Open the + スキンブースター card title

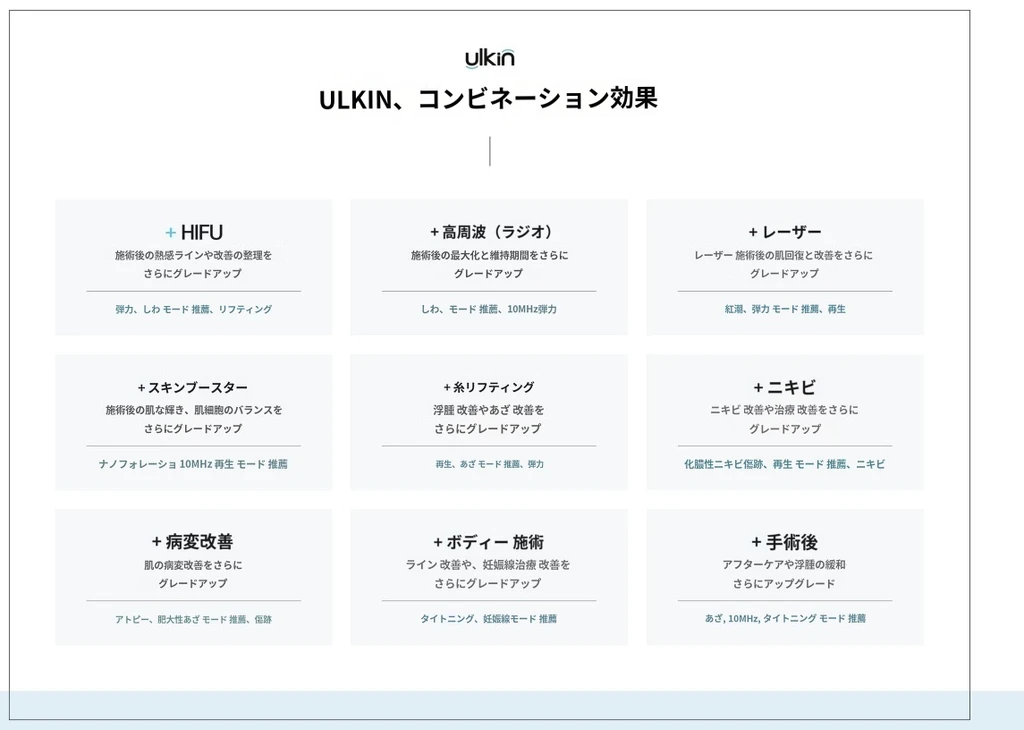193,387
